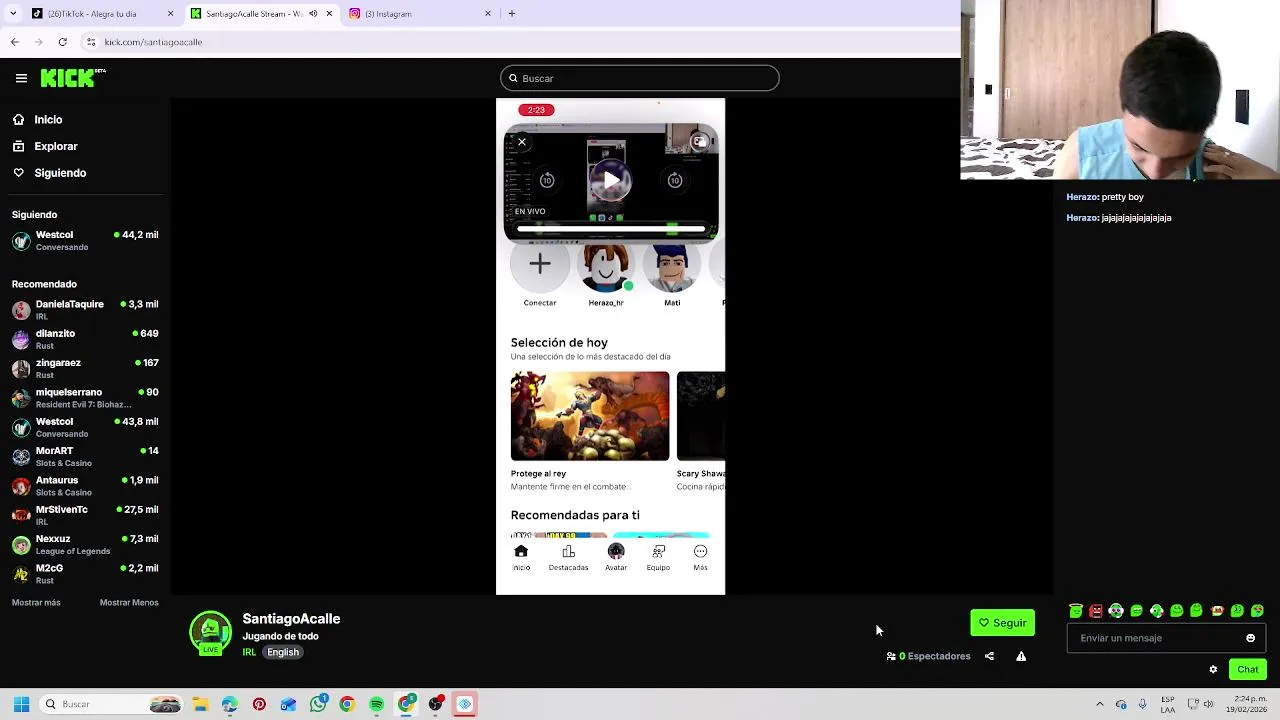Screen dimensions: 1280x720
Task: Mute the SantiagoAcalle Stream tab audio
Action: (313, 14)
